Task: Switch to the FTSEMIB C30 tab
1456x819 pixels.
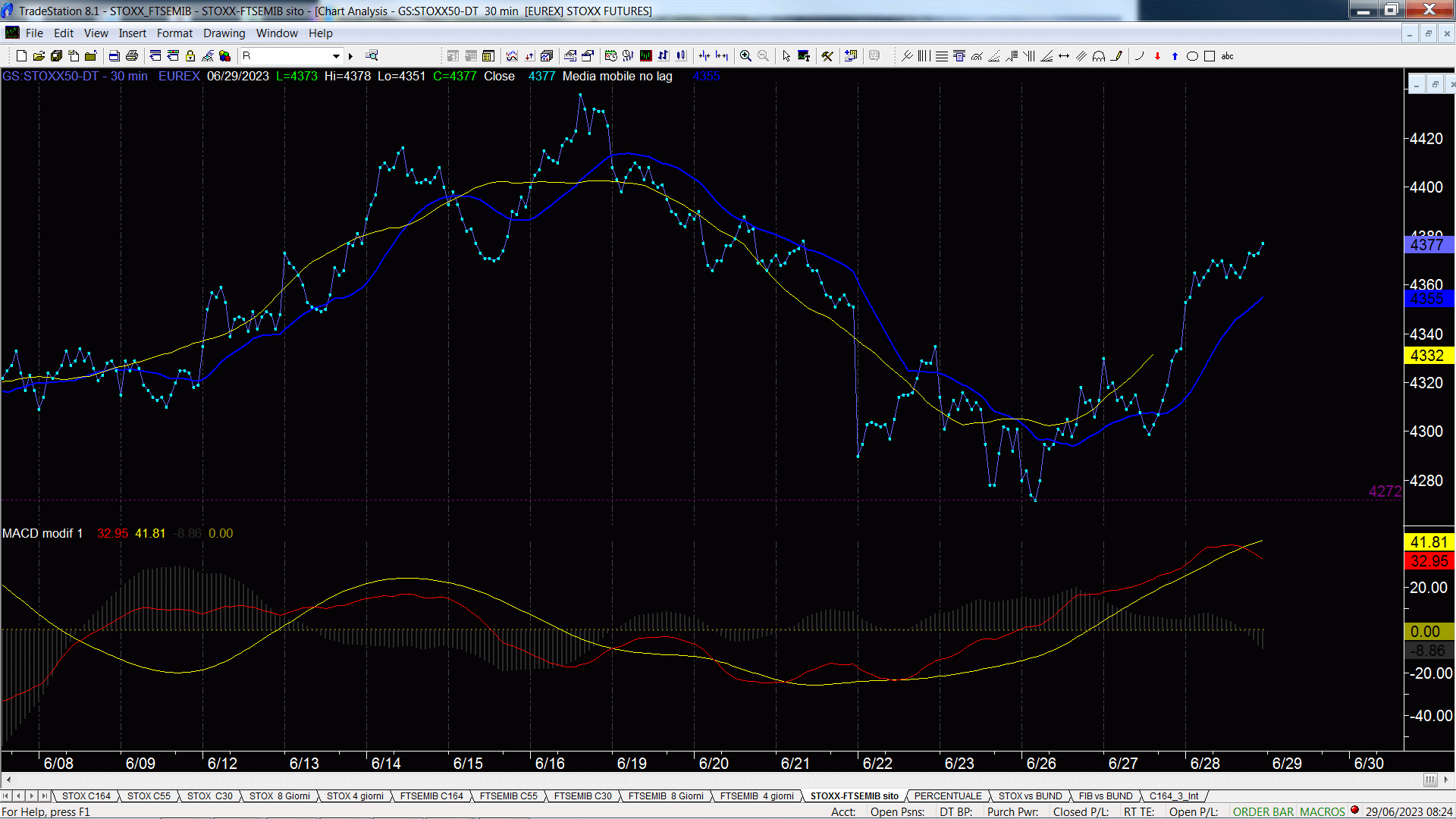Action: 582,795
